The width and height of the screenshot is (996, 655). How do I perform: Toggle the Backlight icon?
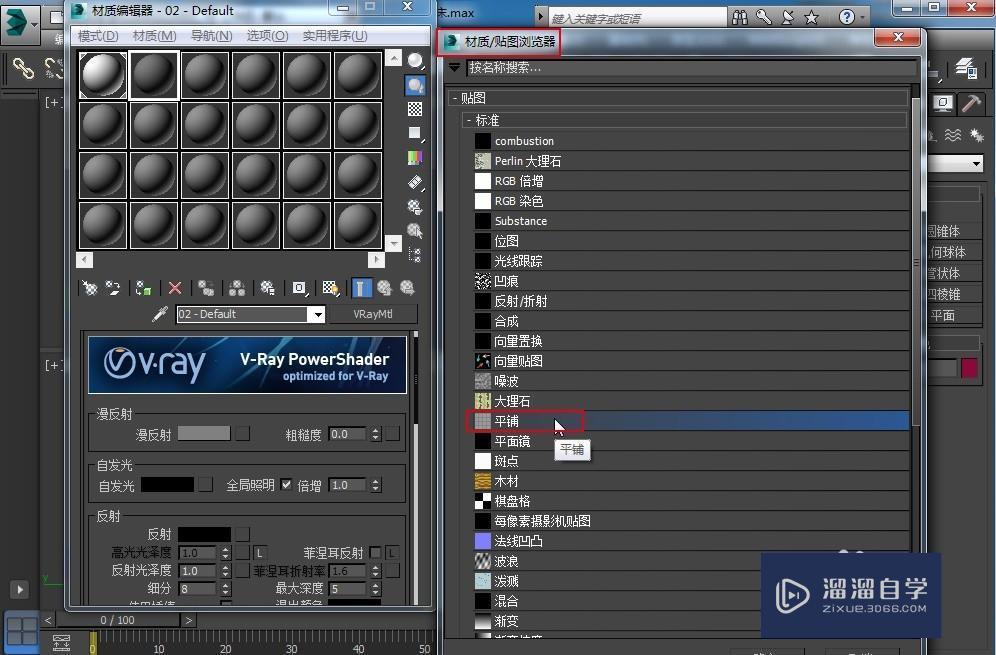click(415, 85)
